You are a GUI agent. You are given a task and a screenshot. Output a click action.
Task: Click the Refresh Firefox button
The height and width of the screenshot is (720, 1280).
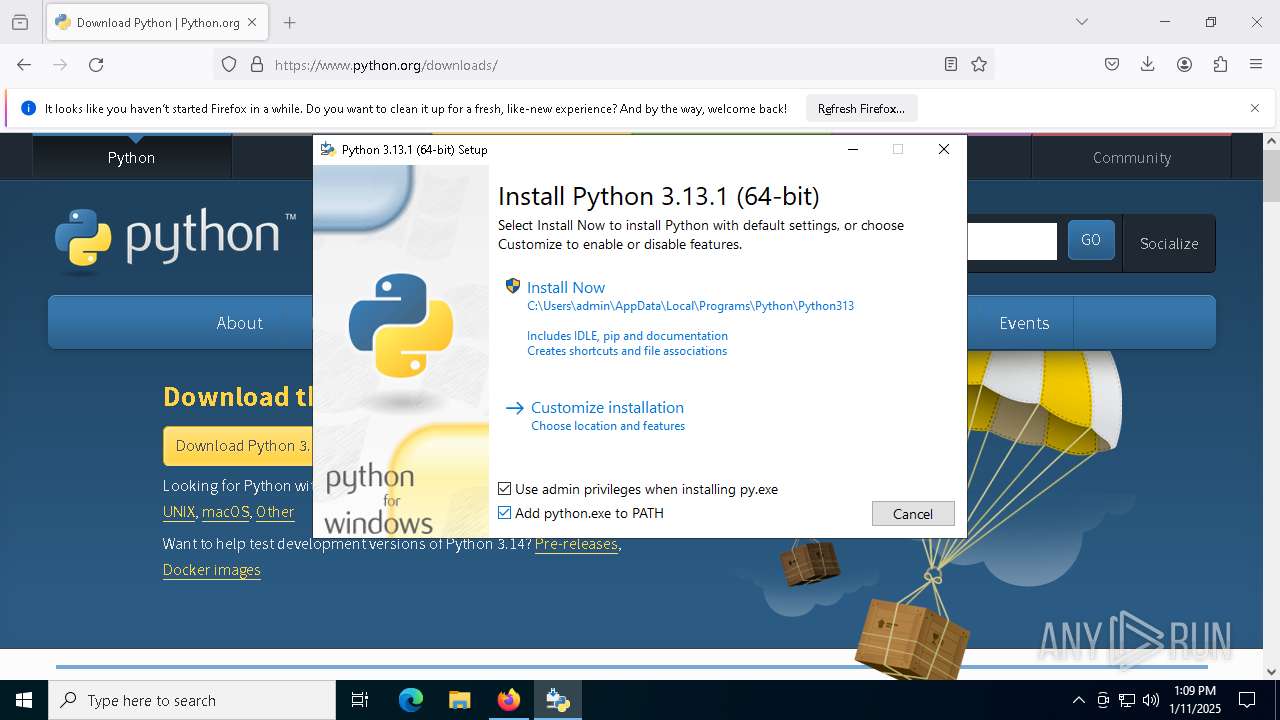(861, 108)
